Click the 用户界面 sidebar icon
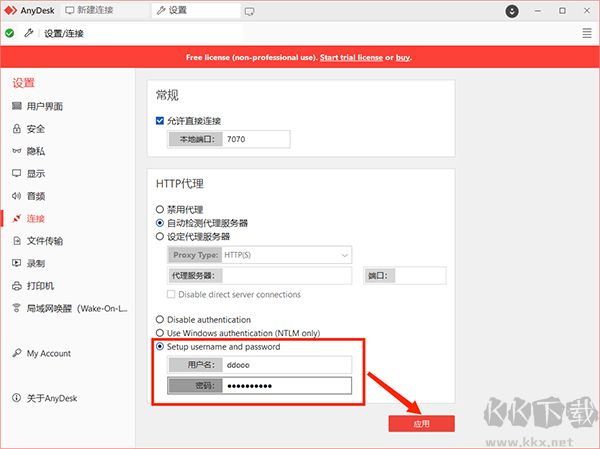The height and width of the screenshot is (449, 600). tap(16, 106)
